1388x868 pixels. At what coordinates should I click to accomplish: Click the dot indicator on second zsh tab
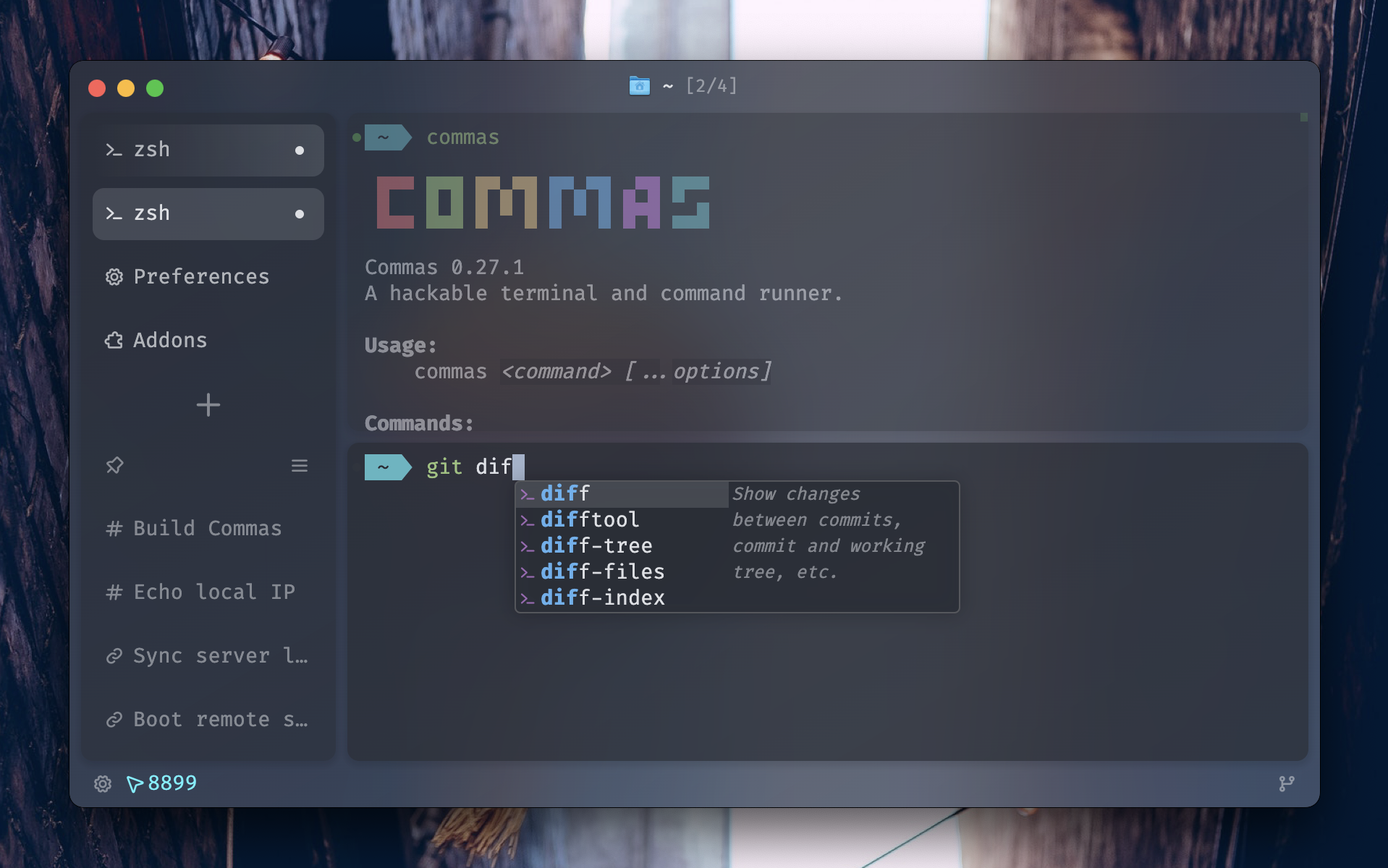click(298, 213)
